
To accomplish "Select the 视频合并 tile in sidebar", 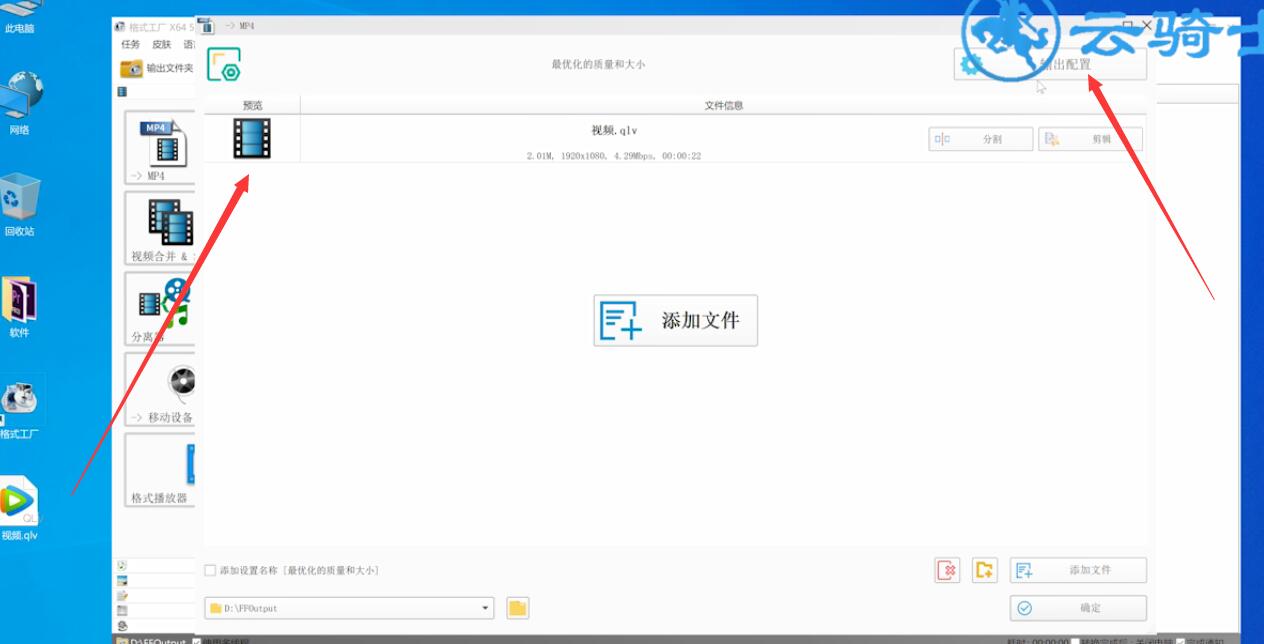I will (160, 228).
